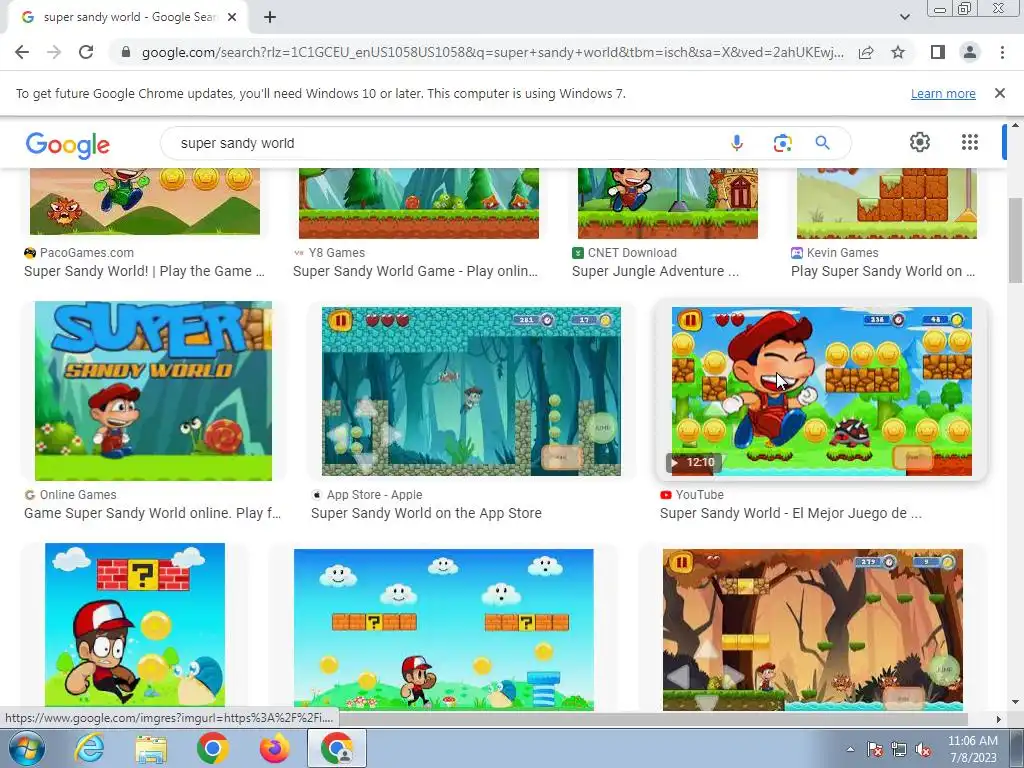Image resolution: width=1024 pixels, height=768 pixels.
Task: Click "Super Sandy World Game - Play onlin..." link
Action: point(415,271)
